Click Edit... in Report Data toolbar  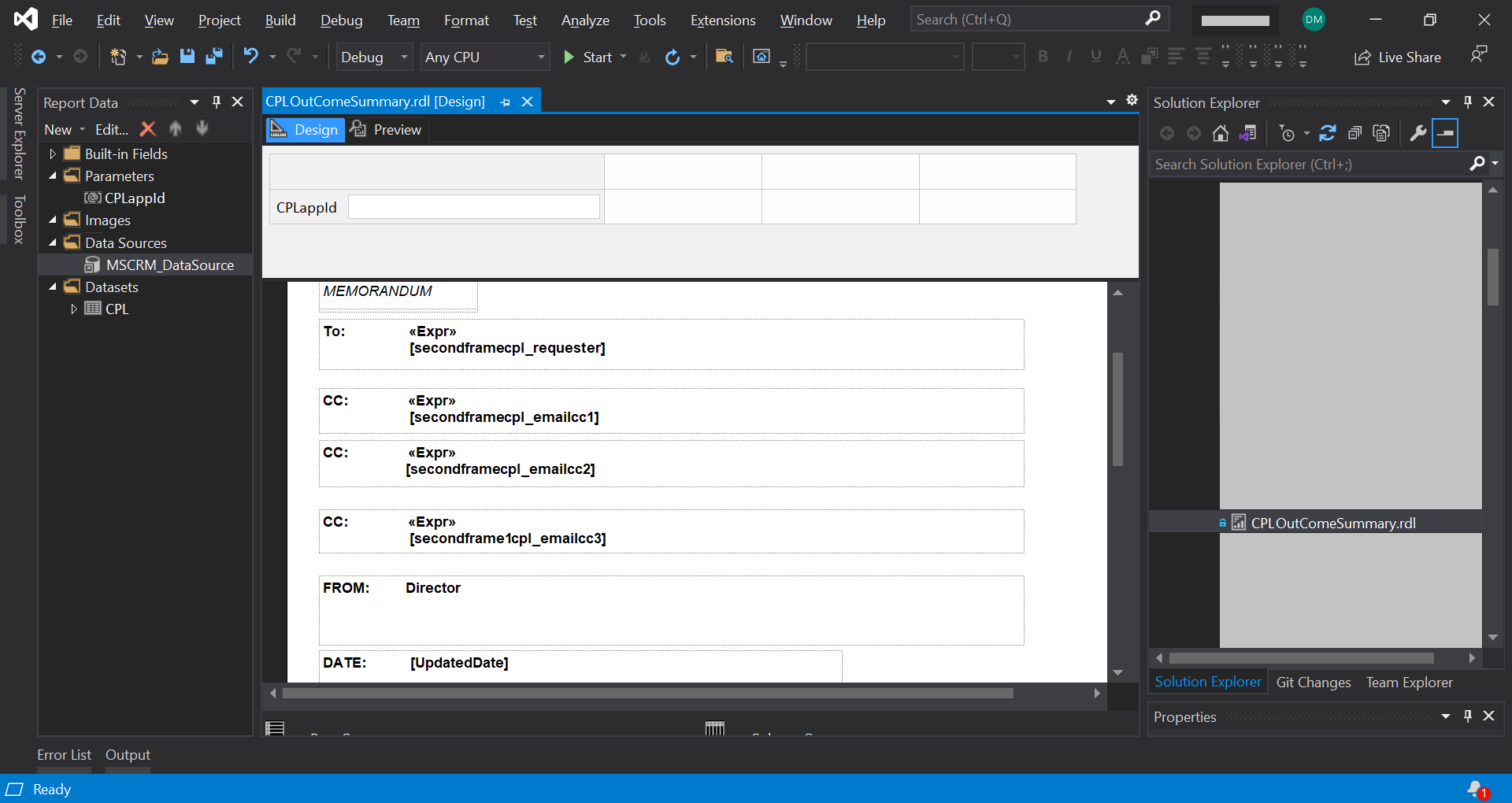point(112,129)
